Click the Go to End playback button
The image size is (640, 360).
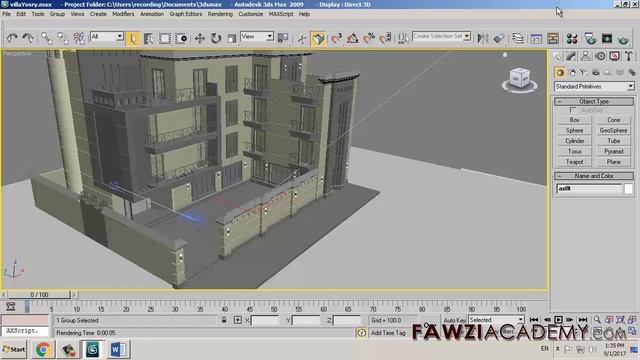[x=583, y=320]
